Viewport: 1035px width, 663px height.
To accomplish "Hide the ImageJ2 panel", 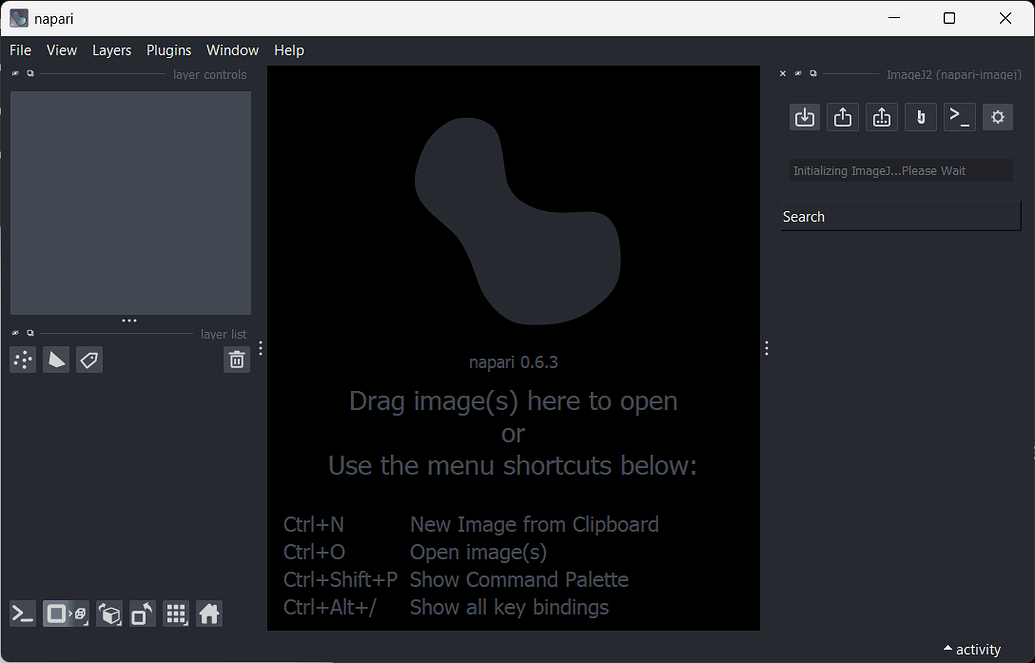I will (x=798, y=73).
